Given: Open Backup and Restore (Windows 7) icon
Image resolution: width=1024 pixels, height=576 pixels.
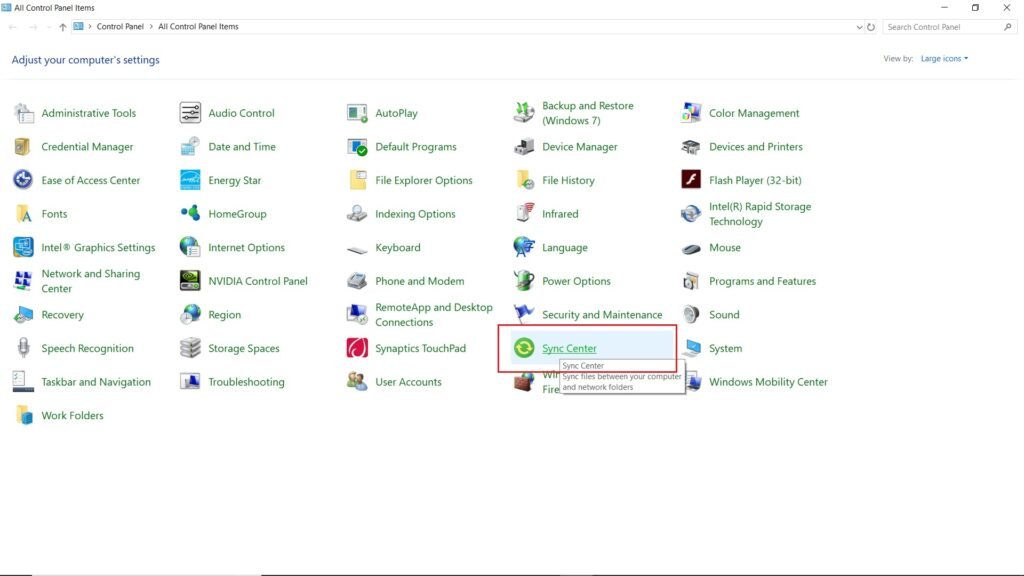Looking at the screenshot, I should tap(524, 113).
